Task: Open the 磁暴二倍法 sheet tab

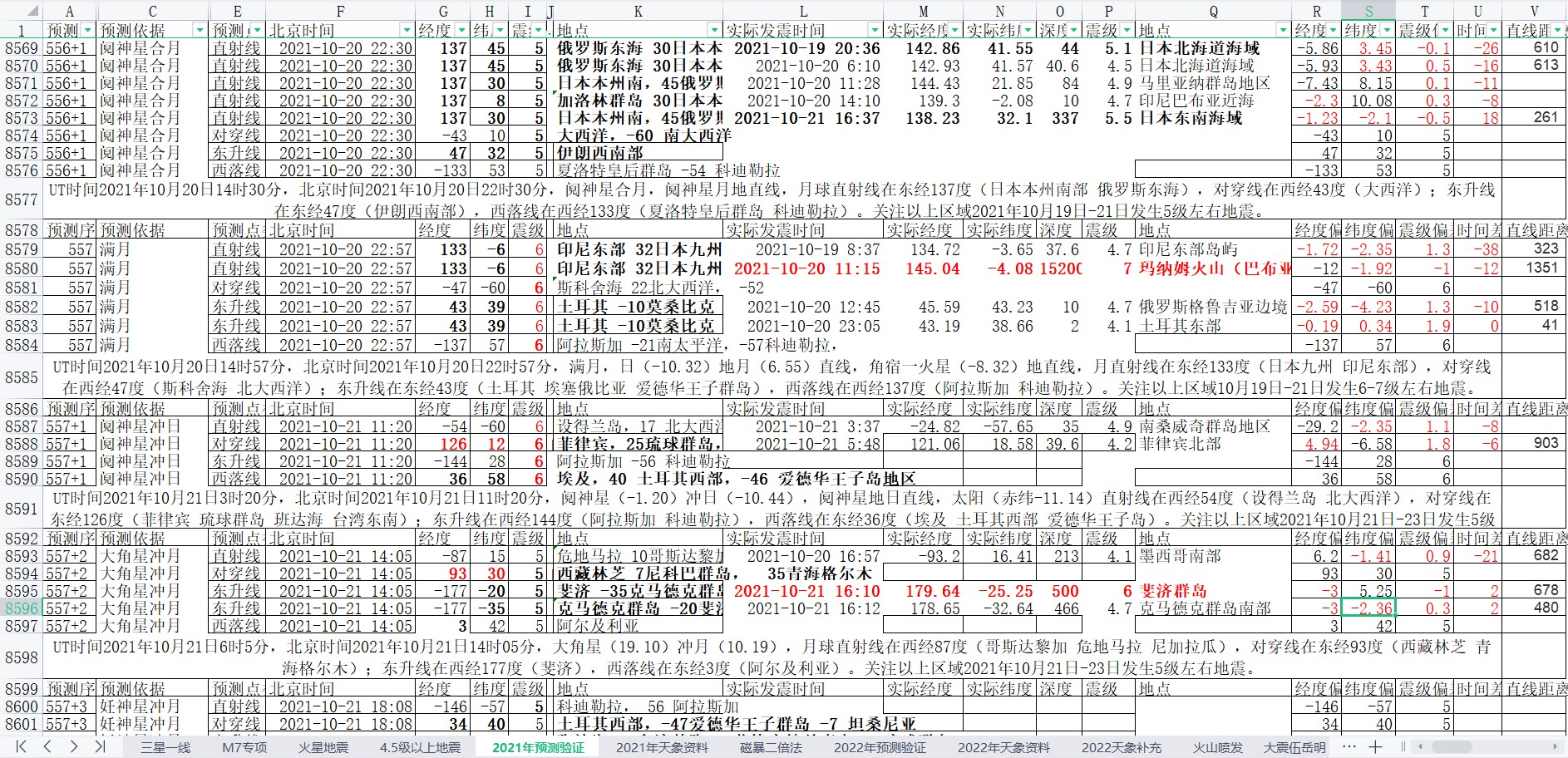Action: [771, 747]
